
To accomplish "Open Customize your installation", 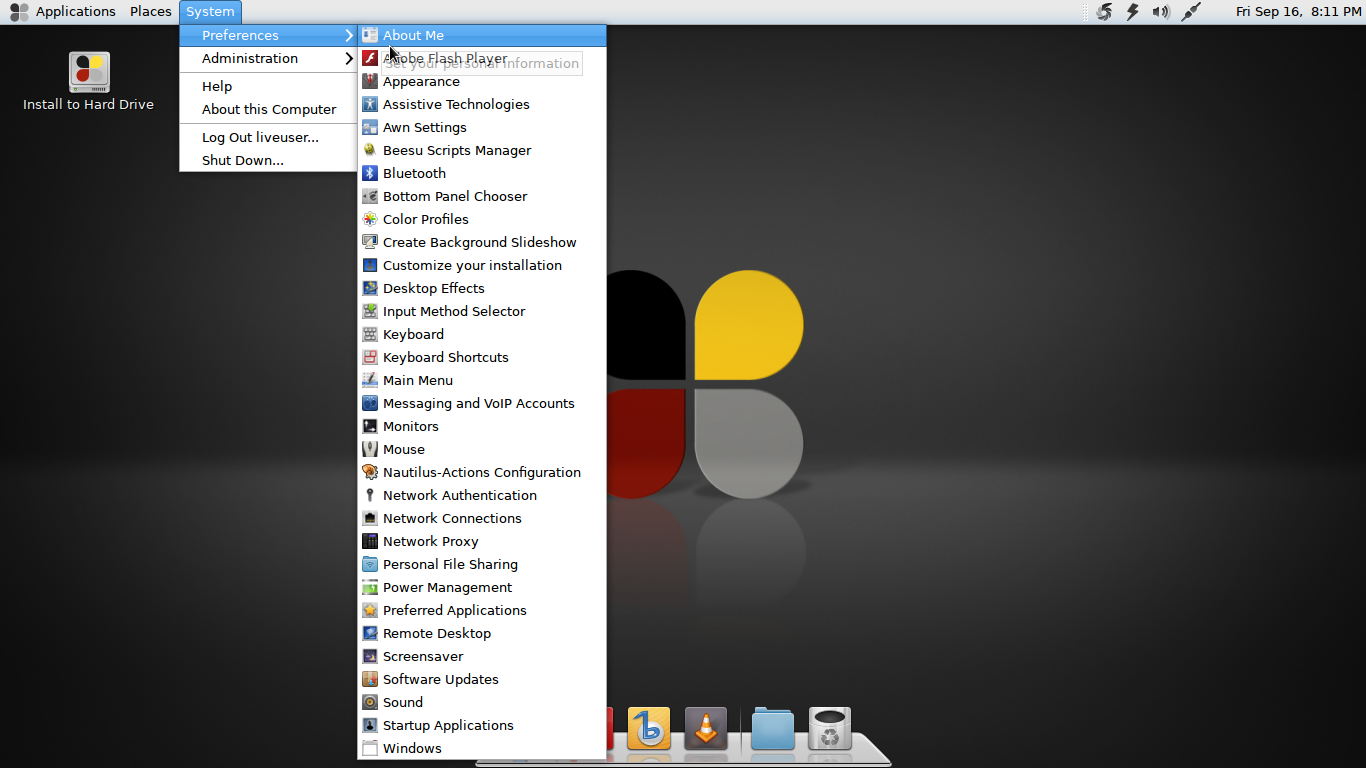I will click(482, 265).
